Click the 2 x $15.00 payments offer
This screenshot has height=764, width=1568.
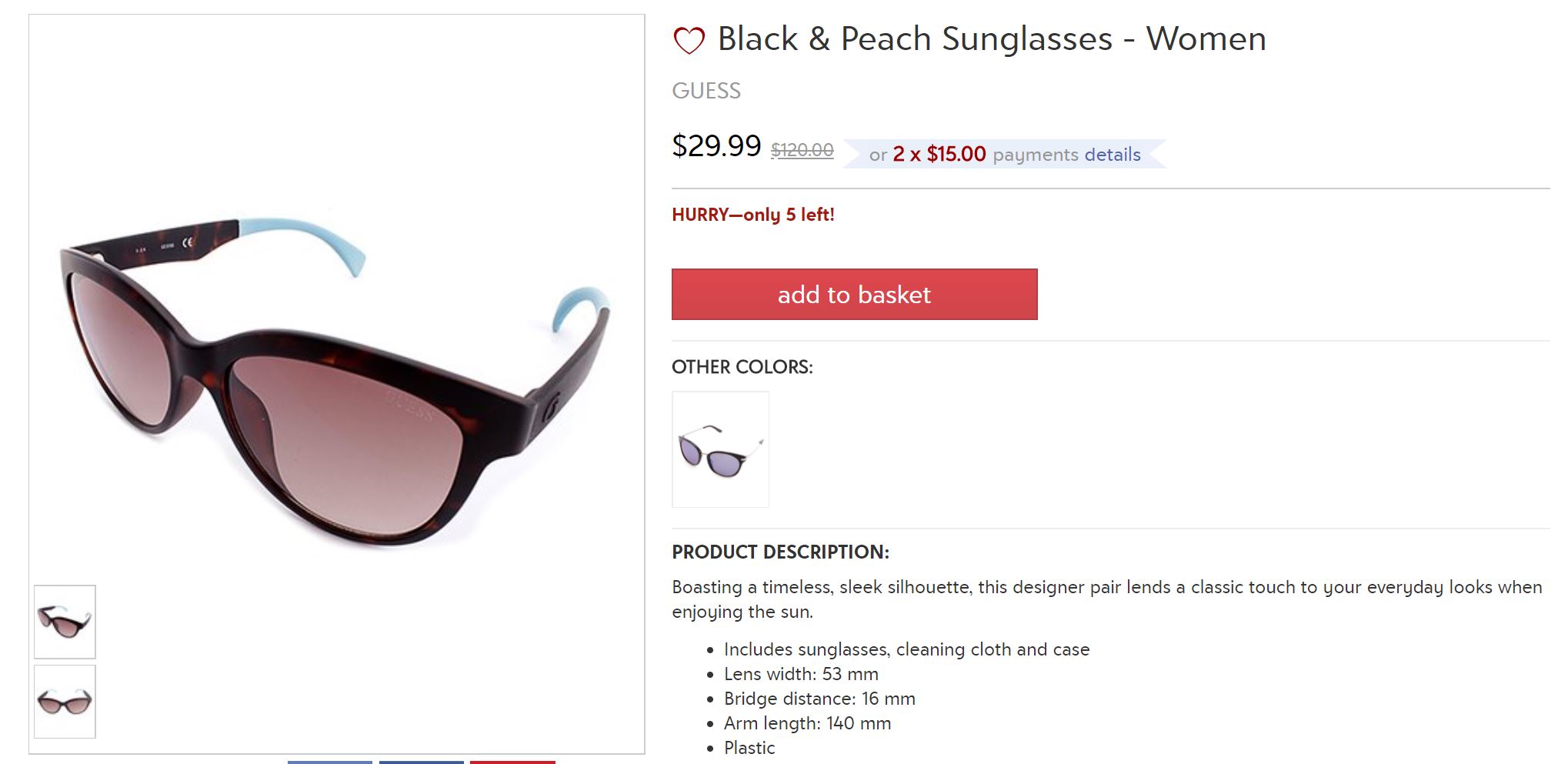pos(939,155)
